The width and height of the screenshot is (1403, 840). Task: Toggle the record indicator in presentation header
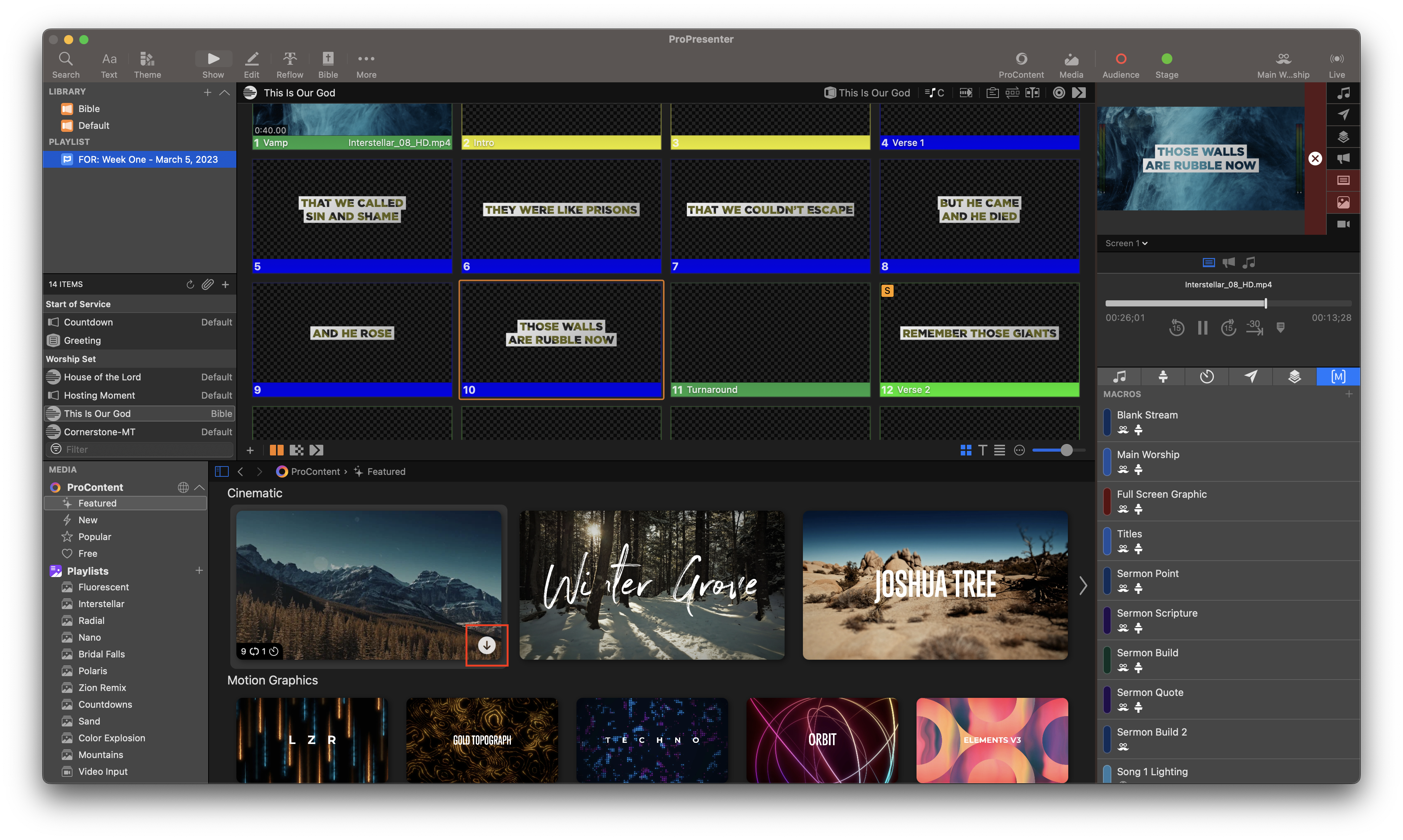coord(1058,93)
